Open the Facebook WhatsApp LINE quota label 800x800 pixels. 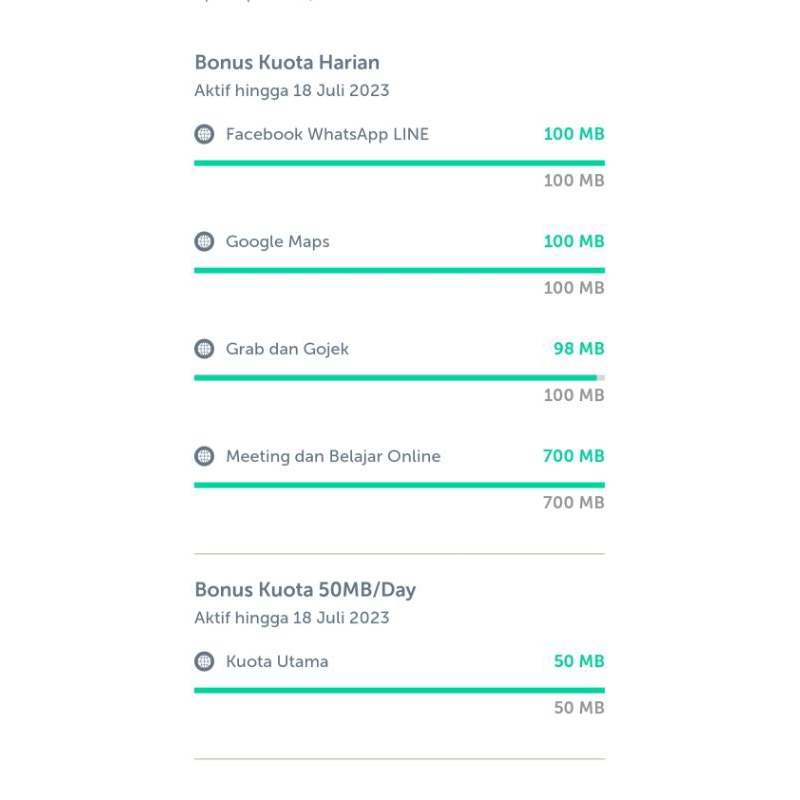(327, 134)
